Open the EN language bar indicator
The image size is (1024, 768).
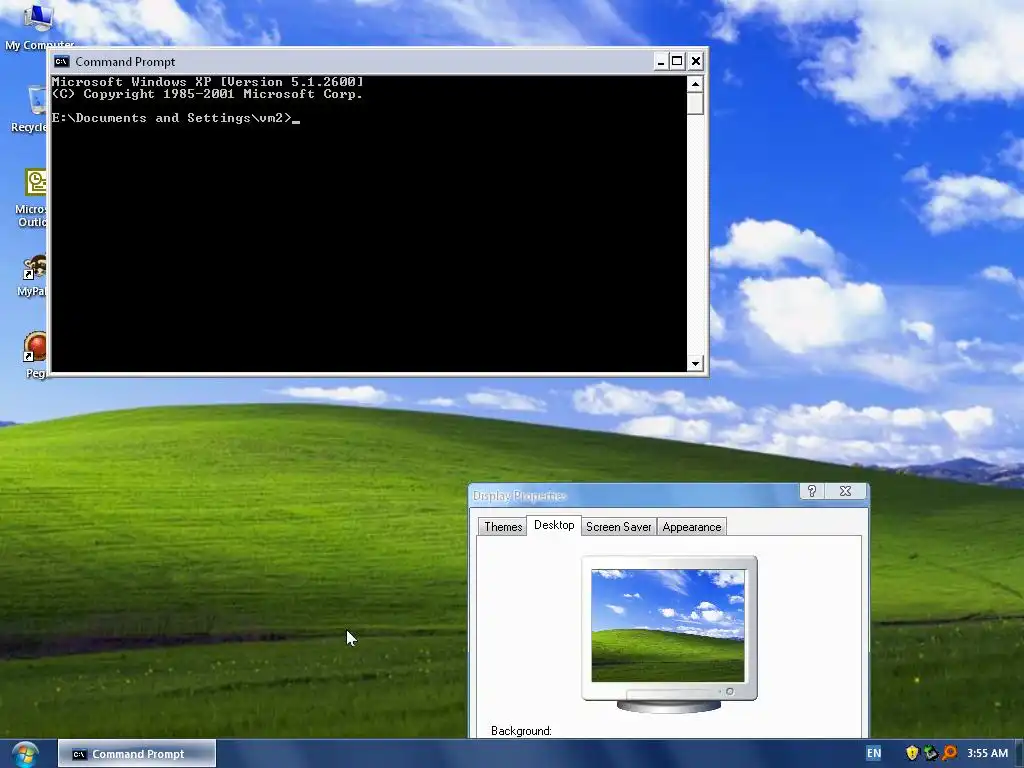873,753
